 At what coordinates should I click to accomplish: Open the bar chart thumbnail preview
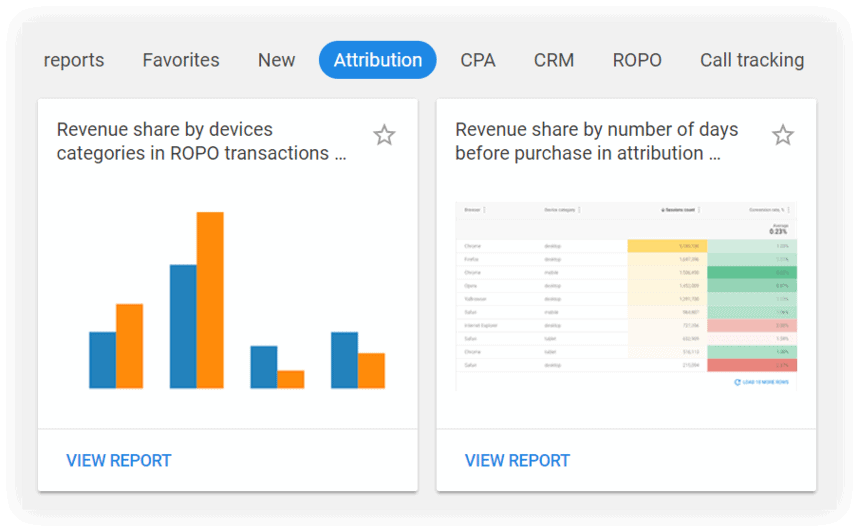click(237, 300)
